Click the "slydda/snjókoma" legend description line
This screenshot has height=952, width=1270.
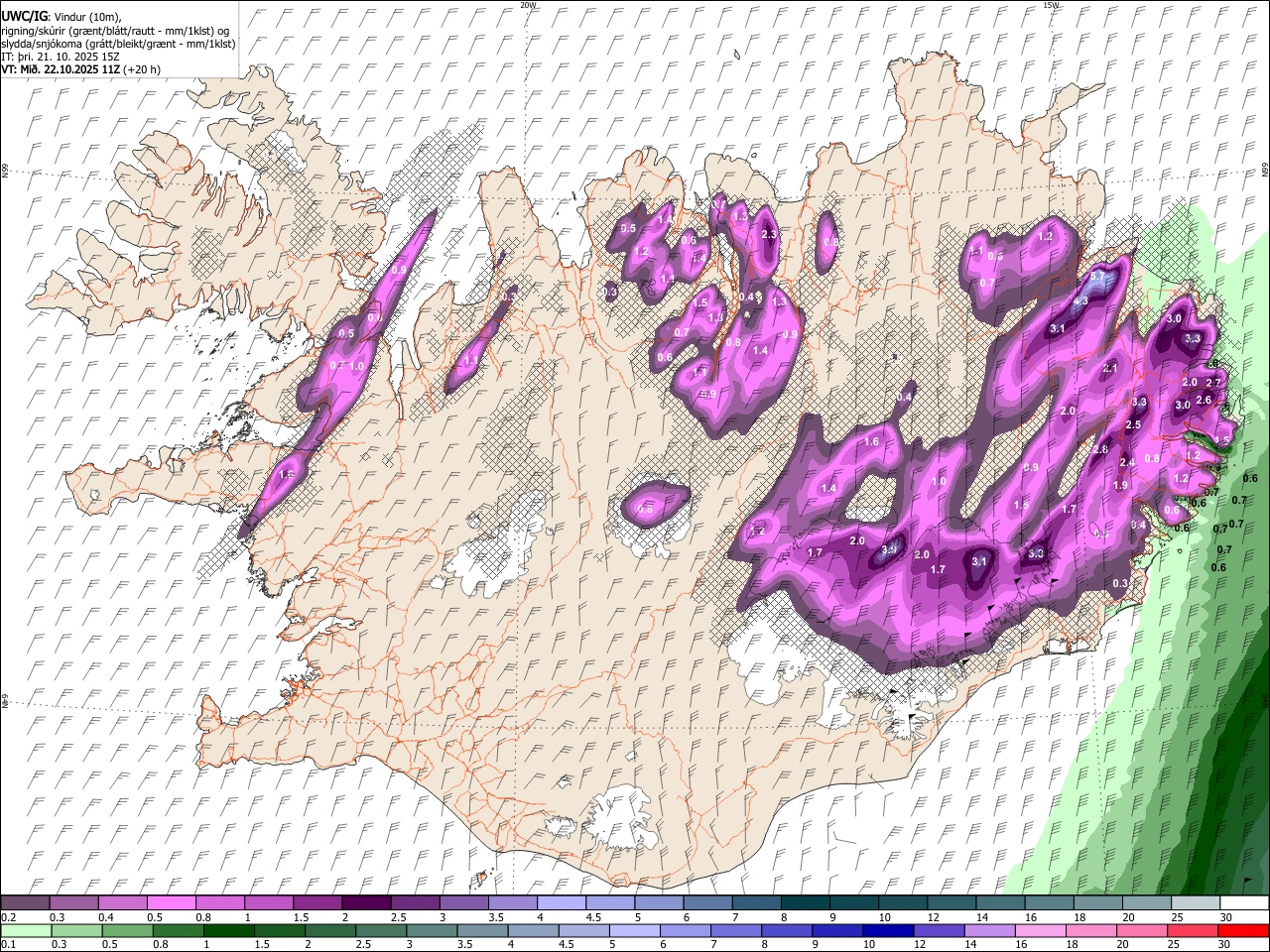[x=118, y=44]
